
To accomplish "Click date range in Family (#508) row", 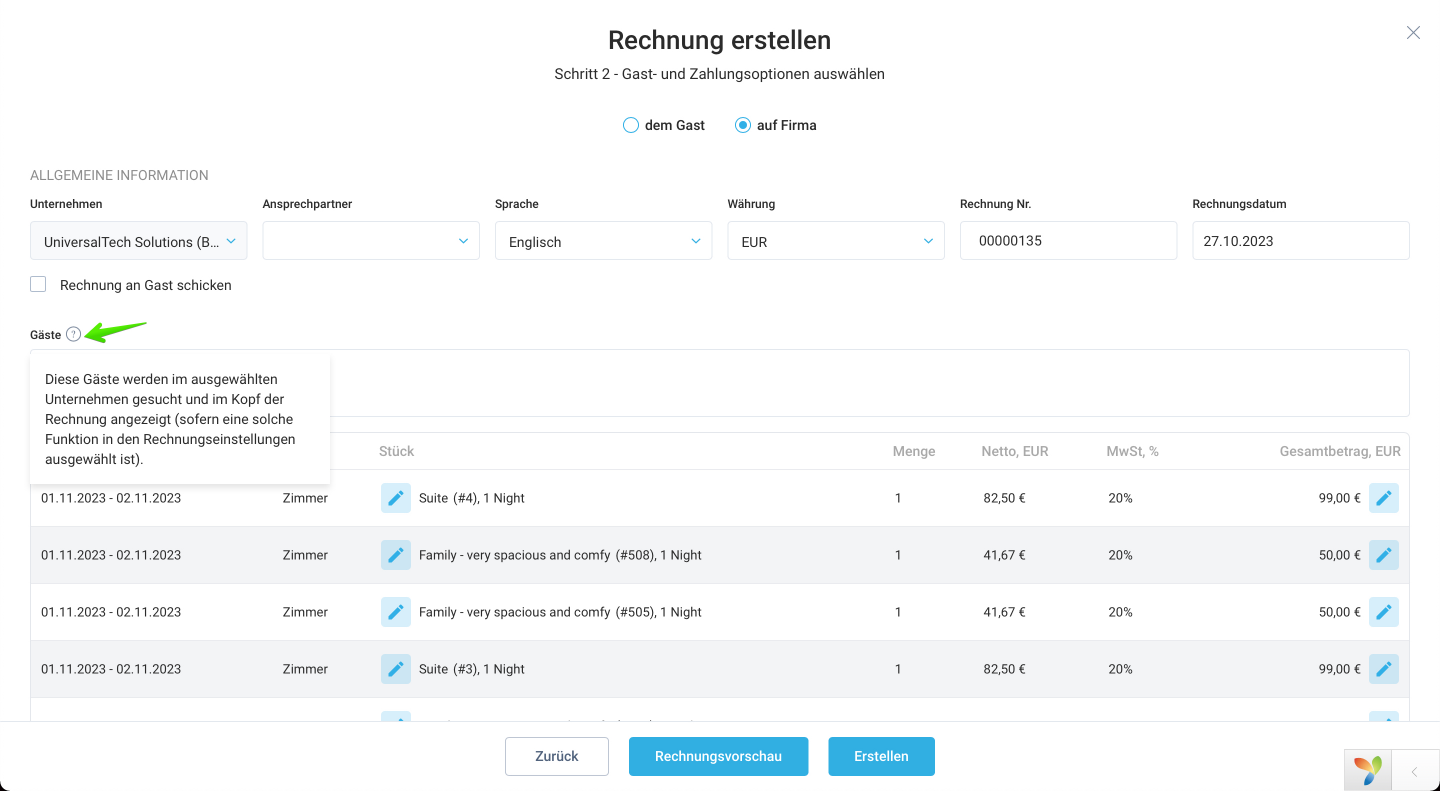I will click(x=111, y=555).
